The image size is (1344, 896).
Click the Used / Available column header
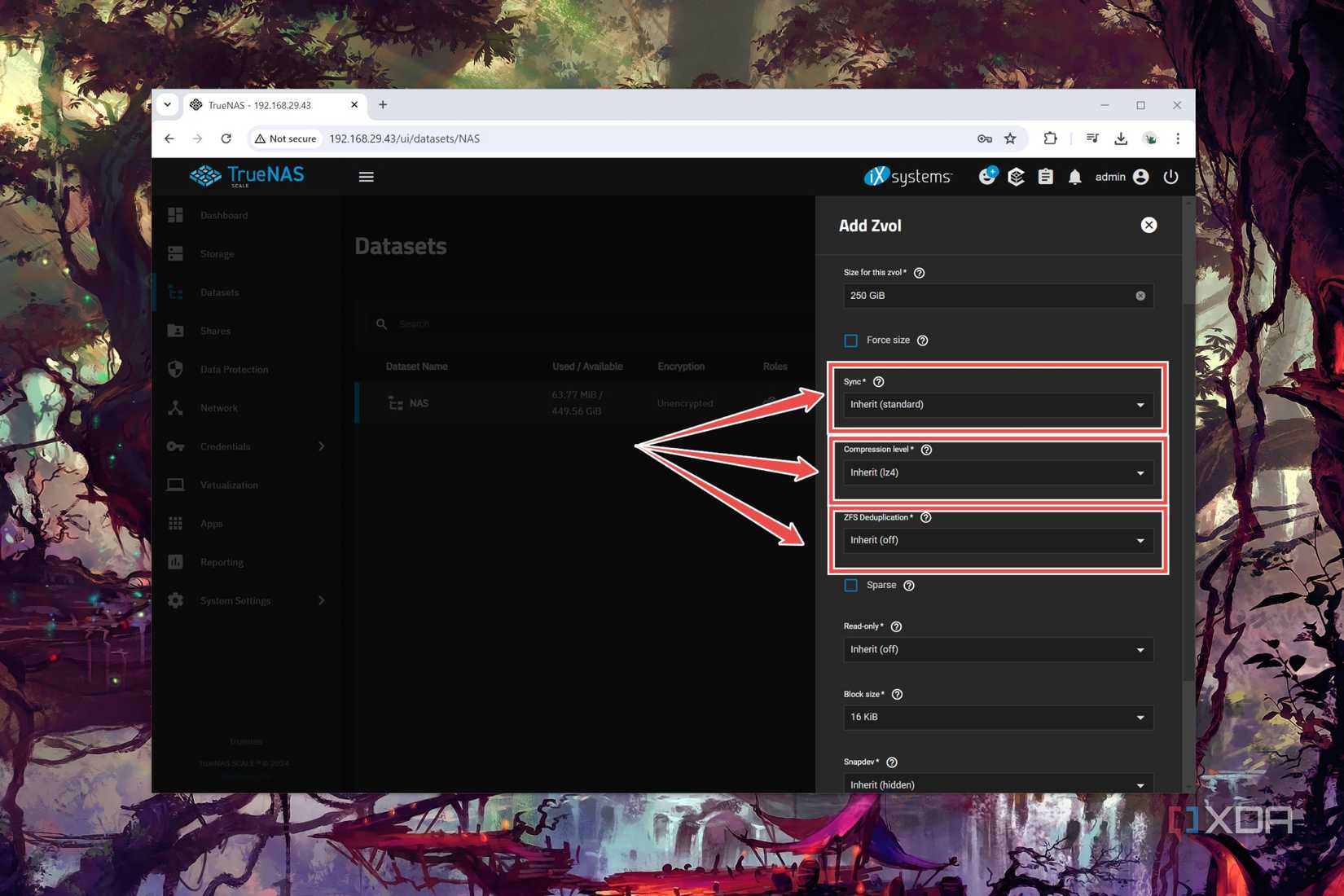587,367
